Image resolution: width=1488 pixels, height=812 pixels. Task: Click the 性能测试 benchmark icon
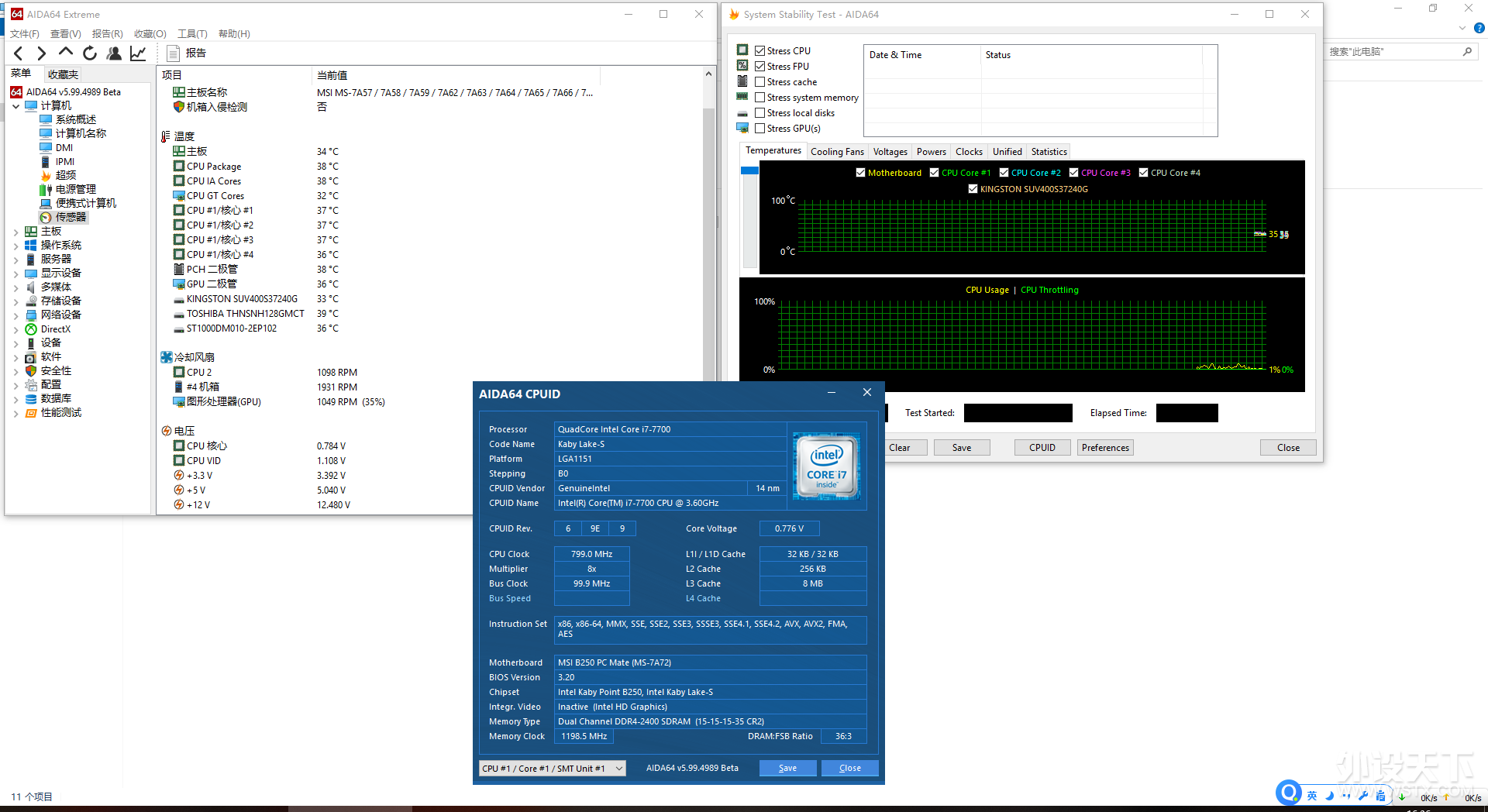pyautogui.click(x=31, y=413)
